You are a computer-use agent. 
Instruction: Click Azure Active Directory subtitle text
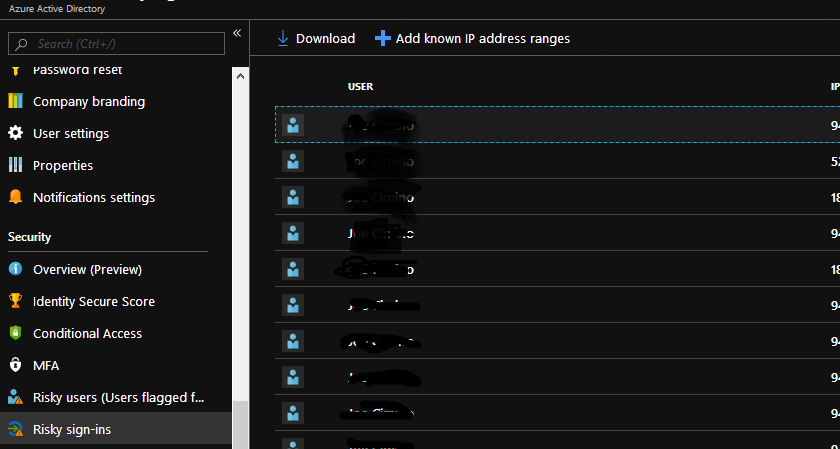[x=57, y=9]
